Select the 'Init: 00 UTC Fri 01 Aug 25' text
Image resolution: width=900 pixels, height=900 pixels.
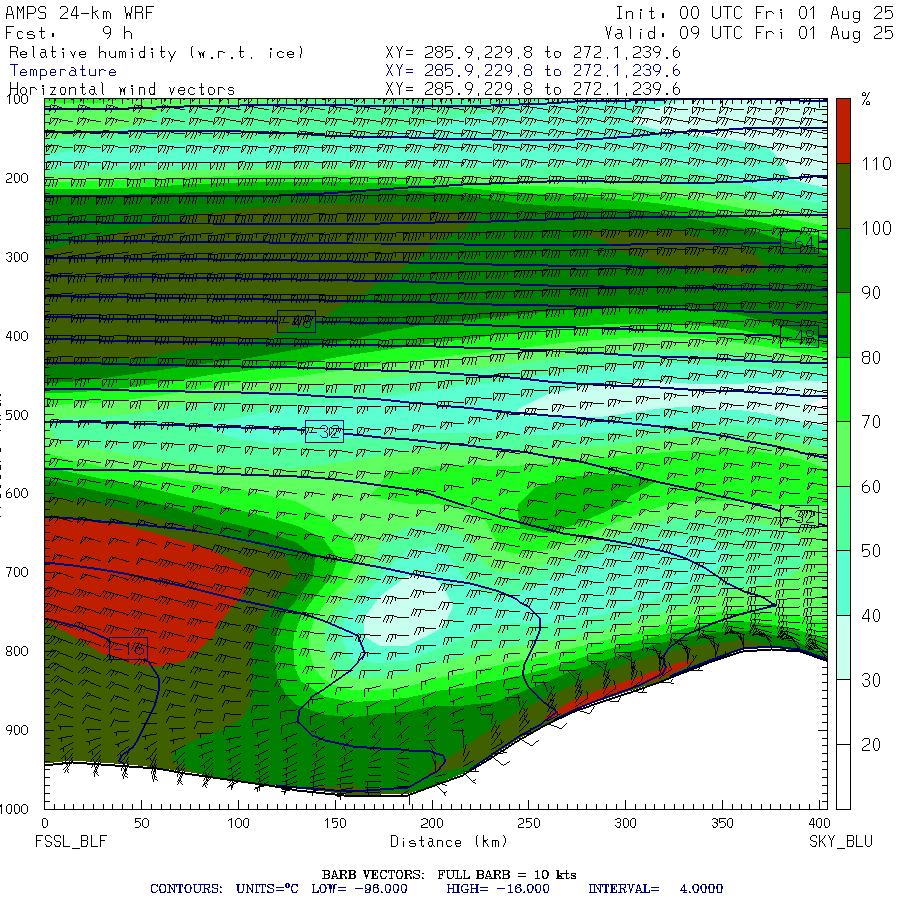click(x=754, y=13)
